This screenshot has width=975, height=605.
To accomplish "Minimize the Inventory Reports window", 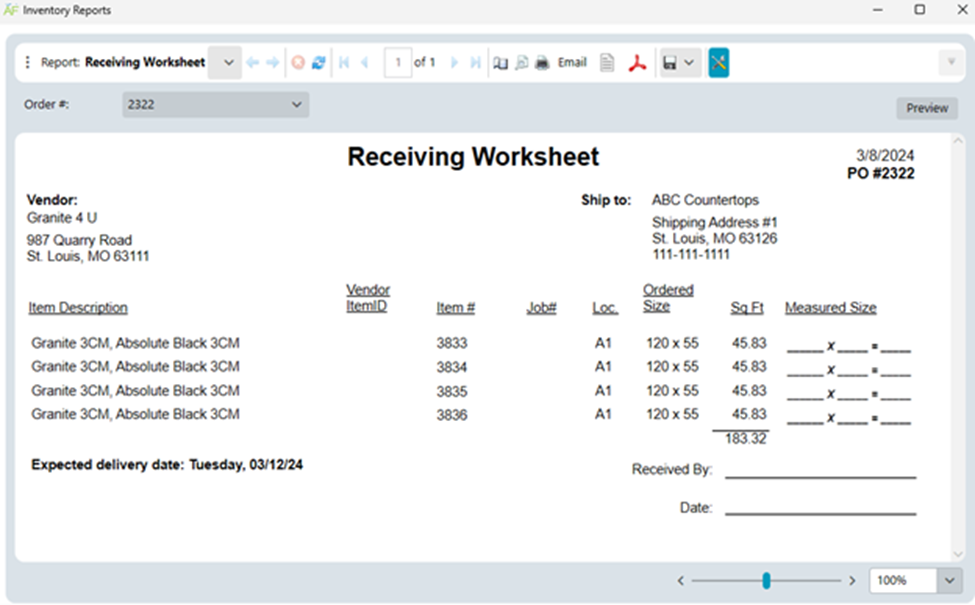I will tap(877, 9).
